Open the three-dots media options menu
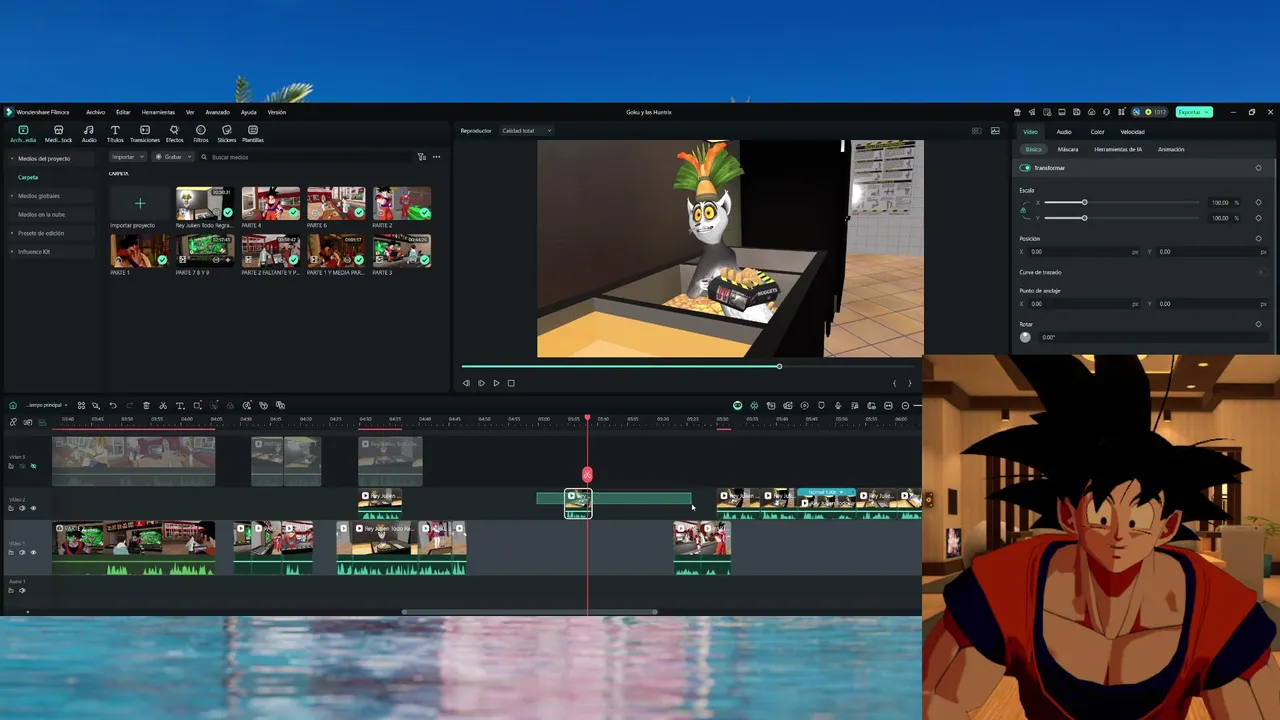The height and width of the screenshot is (720, 1280). coord(436,157)
